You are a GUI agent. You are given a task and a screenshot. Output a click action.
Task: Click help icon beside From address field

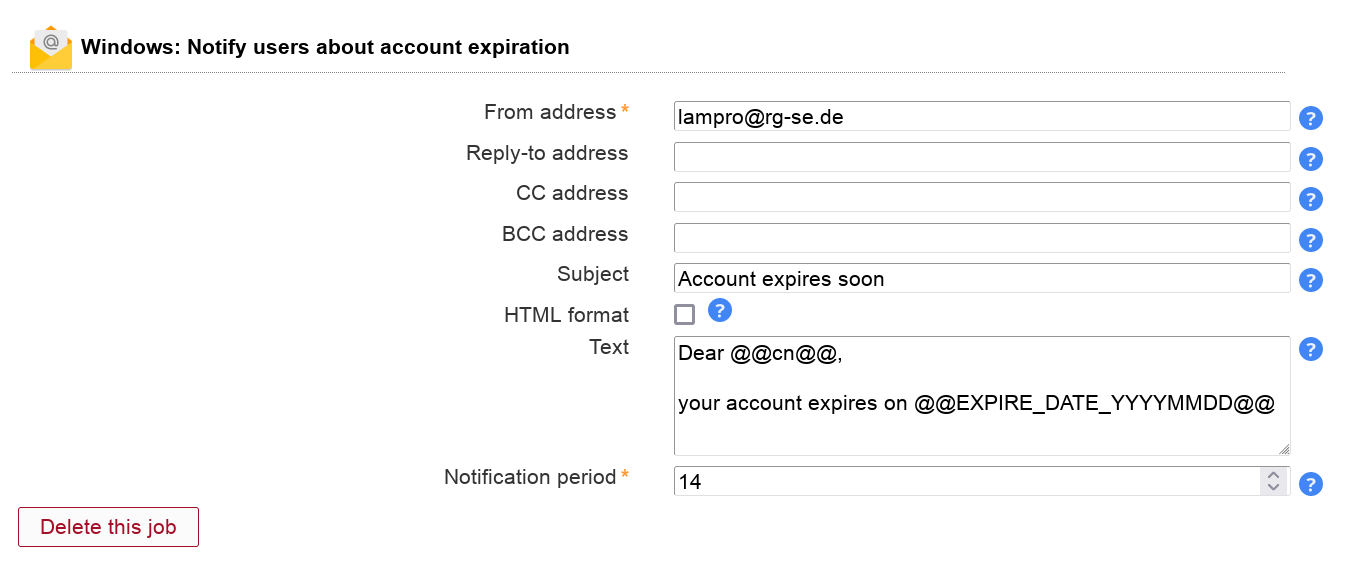click(1311, 118)
